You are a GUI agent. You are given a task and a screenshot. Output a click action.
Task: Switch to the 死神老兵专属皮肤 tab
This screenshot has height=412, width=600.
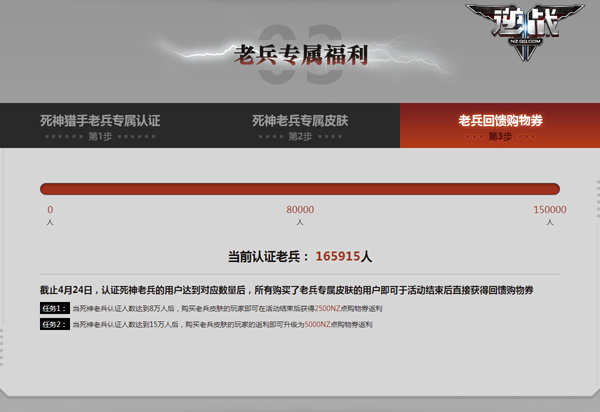tap(300, 120)
